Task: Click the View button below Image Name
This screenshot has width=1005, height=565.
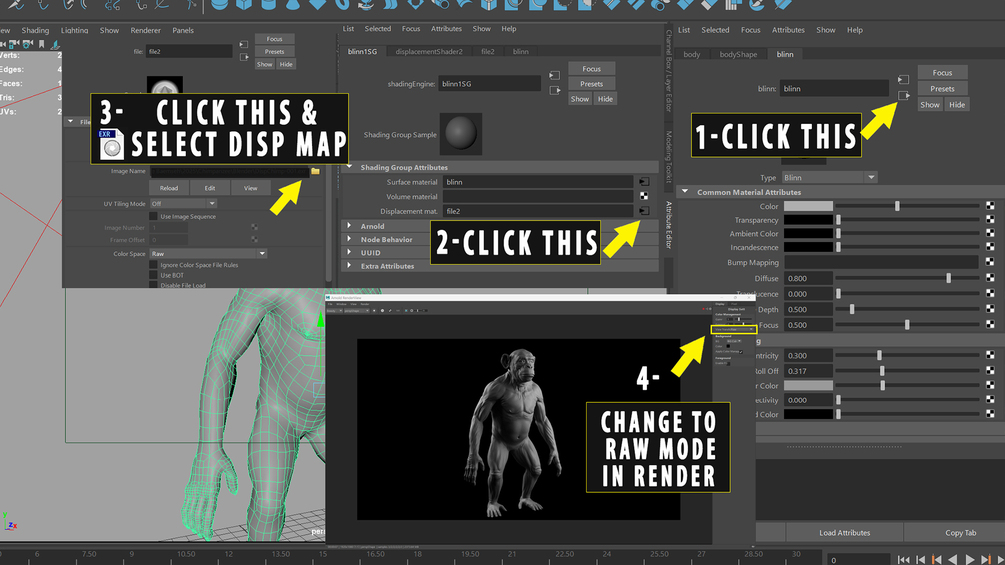Action: coord(251,188)
